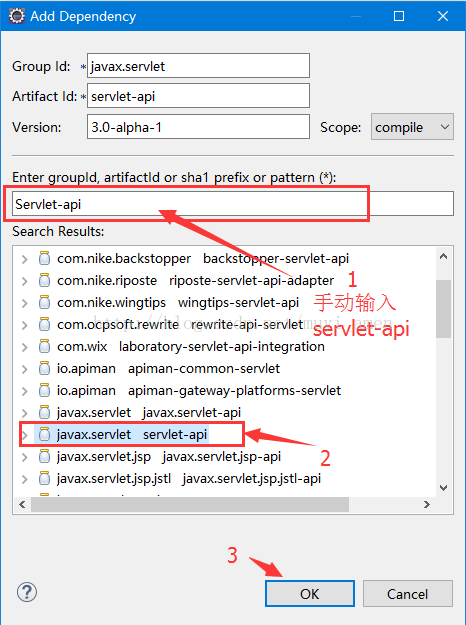The width and height of the screenshot is (466, 625).
Task: Expand the javax.servlet javax.servlet-api result
Action: [25, 413]
